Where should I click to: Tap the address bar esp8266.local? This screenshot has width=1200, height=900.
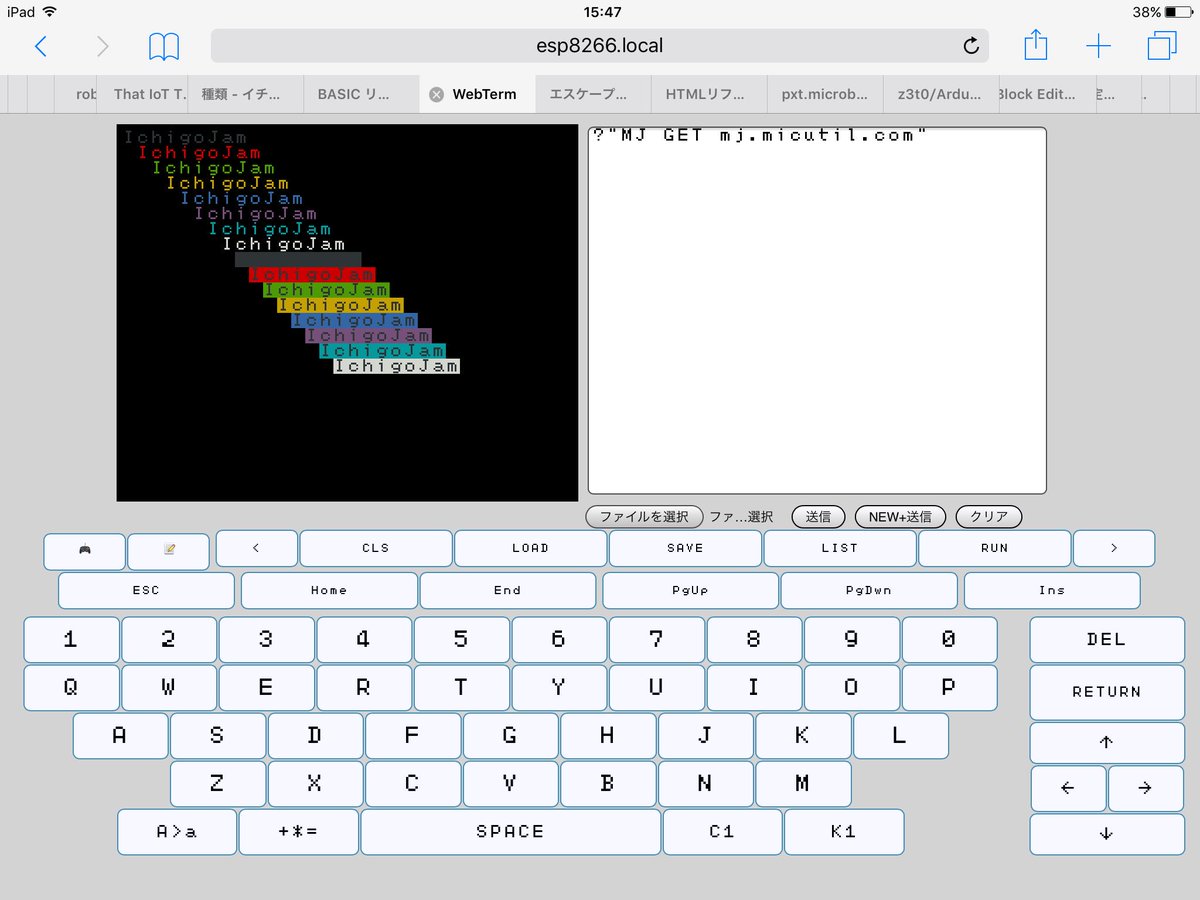tap(599, 46)
